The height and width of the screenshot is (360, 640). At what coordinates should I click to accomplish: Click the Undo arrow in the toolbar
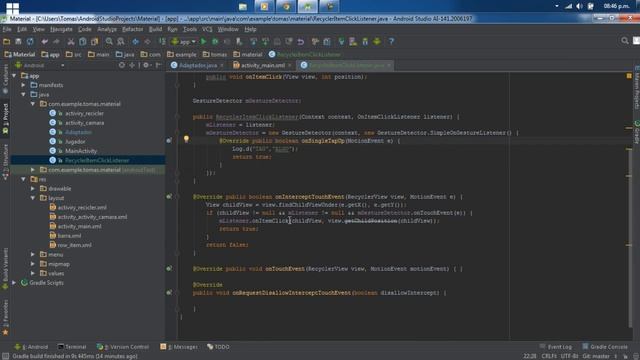point(44,42)
